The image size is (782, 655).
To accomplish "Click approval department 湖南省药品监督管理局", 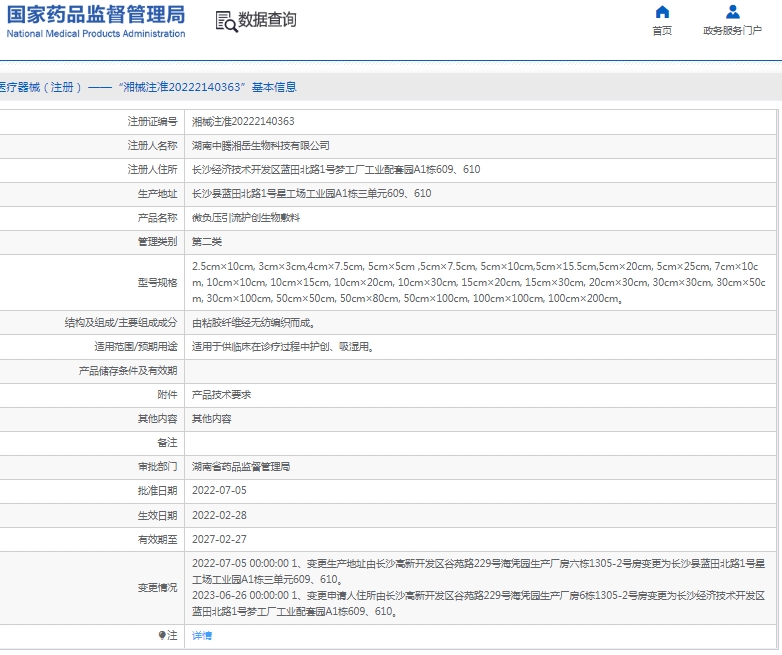I will (x=241, y=466).
